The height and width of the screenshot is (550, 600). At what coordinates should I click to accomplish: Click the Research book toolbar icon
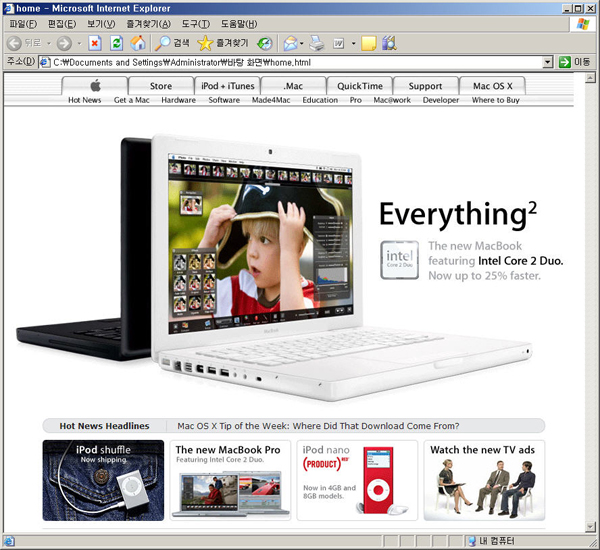tap(389, 43)
